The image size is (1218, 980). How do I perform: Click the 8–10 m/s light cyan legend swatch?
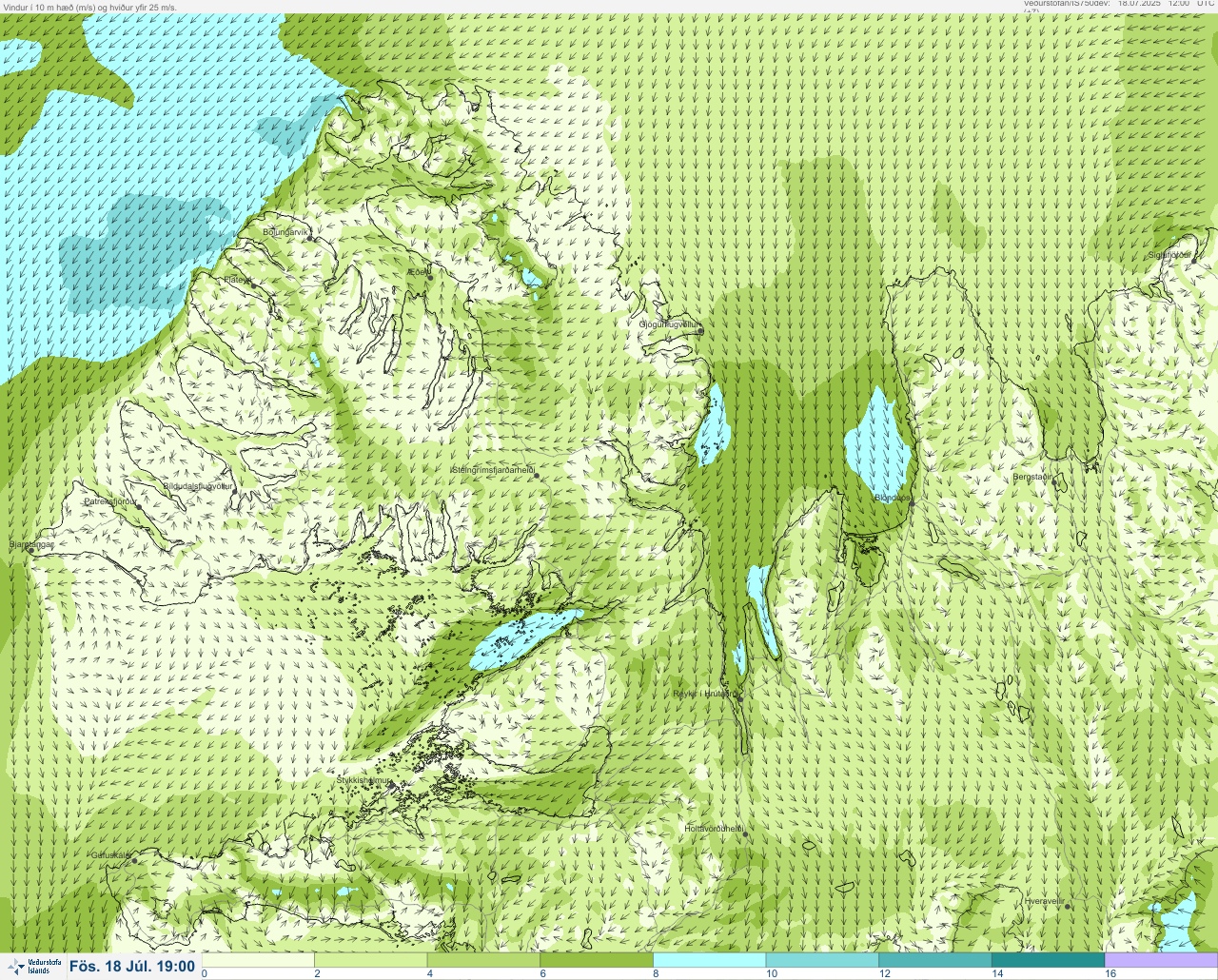click(709, 960)
